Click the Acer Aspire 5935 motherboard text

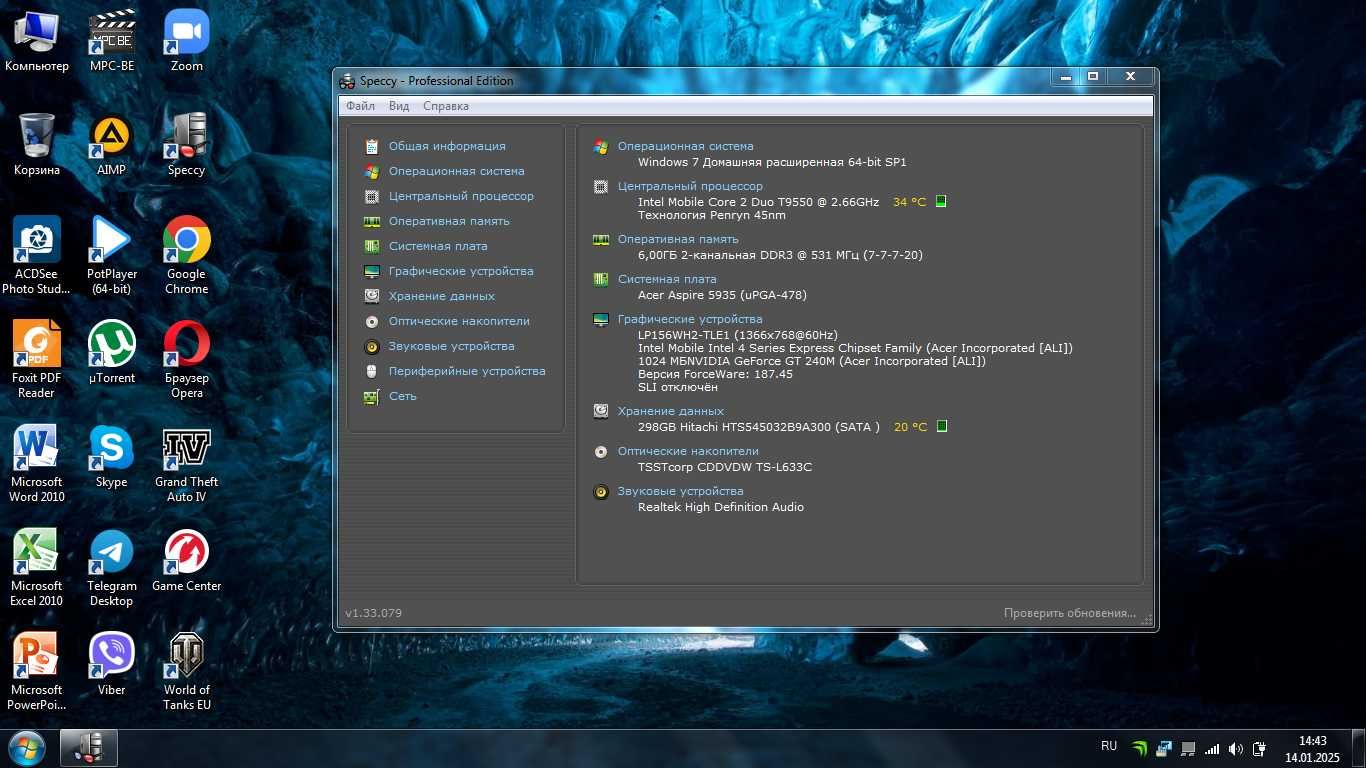722,295
